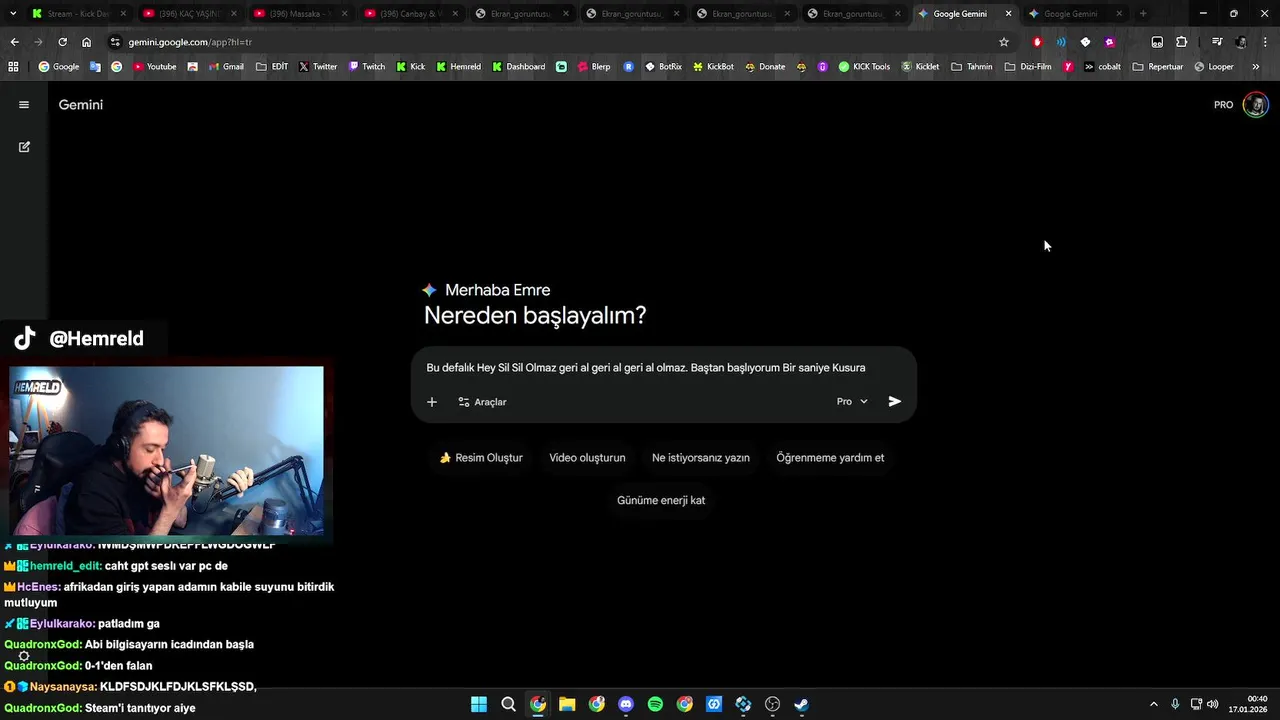Screen dimensions: 1280x720
Task: Open the Dashboard bookmark
Action: coord(518,67)
